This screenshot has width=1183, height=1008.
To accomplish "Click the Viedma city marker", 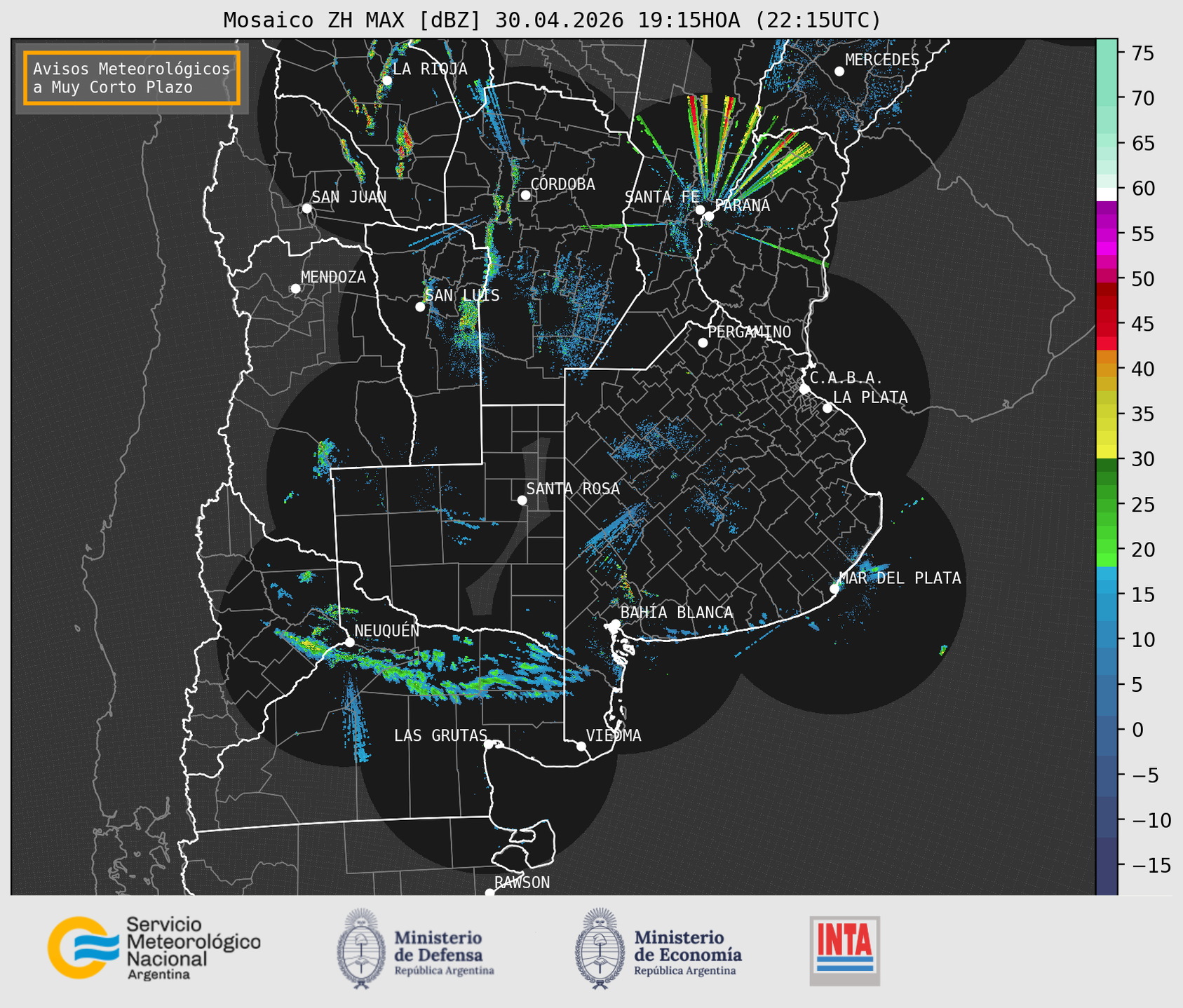I will 581,746.
